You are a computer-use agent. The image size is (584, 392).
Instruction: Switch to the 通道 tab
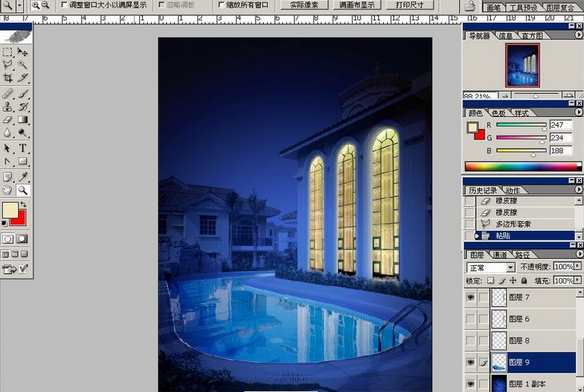tap(500, 255)
